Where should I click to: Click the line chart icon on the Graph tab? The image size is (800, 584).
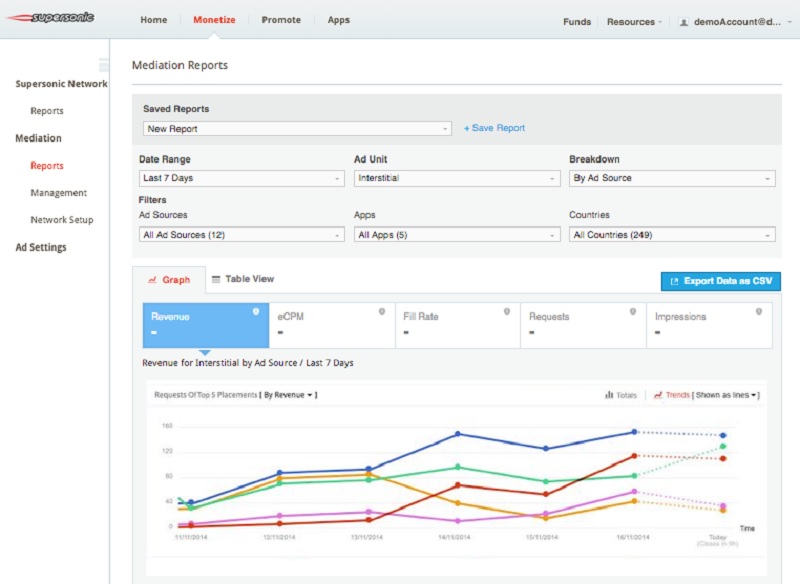tap(152, 280)
